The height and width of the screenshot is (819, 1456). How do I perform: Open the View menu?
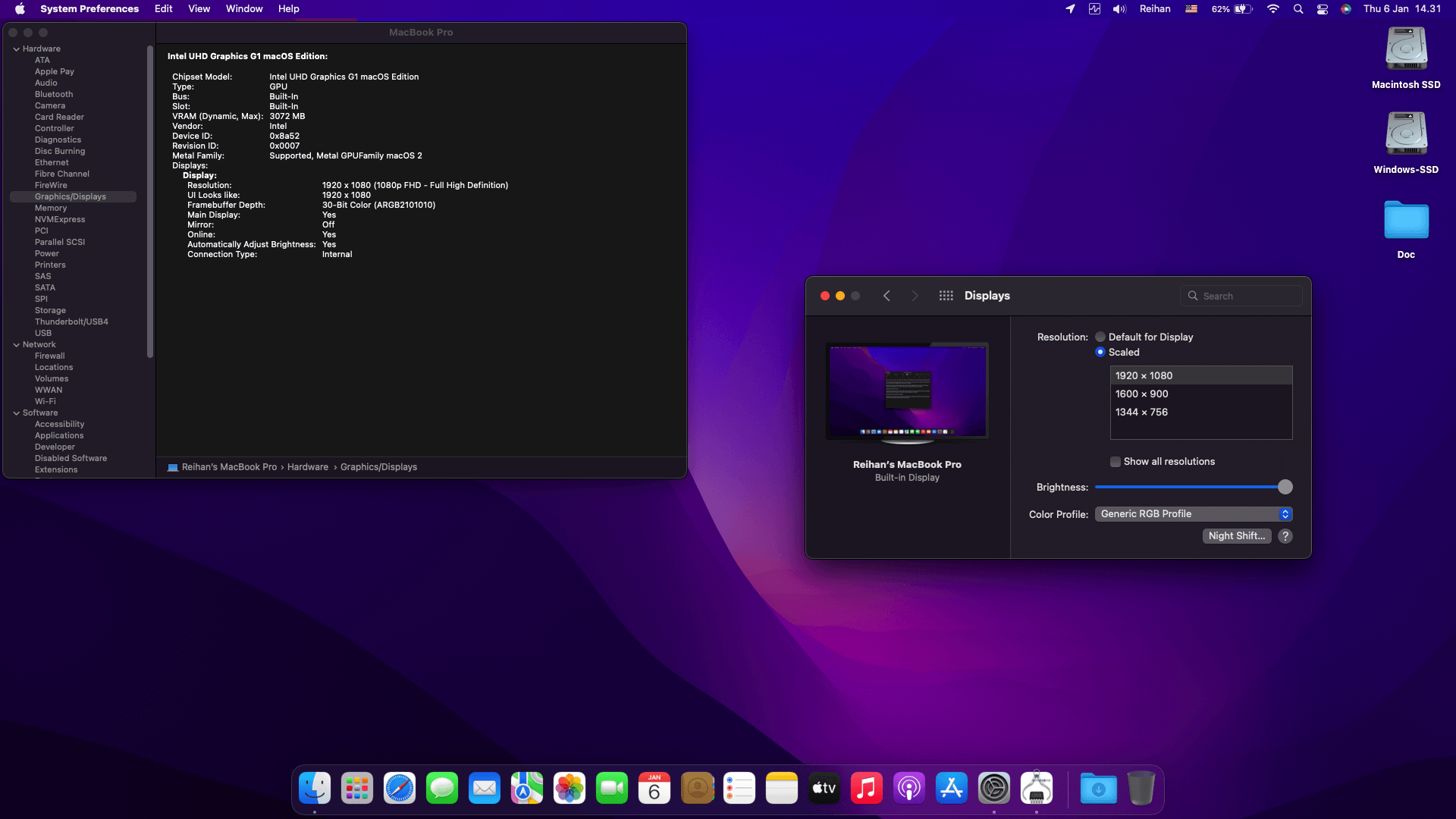point(199,9)
